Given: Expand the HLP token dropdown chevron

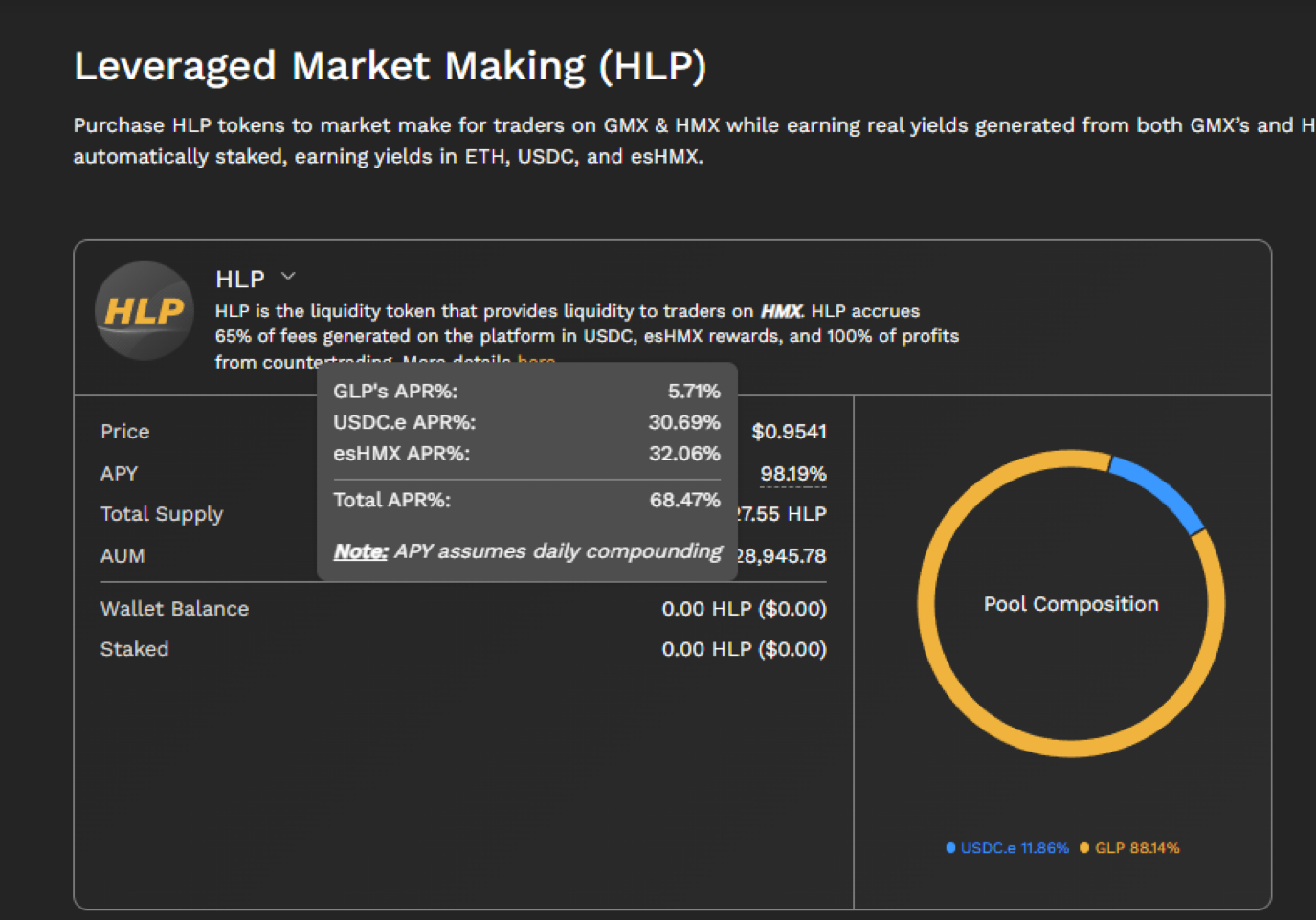Looking at the screenshot, I should [x=288, y=277].
